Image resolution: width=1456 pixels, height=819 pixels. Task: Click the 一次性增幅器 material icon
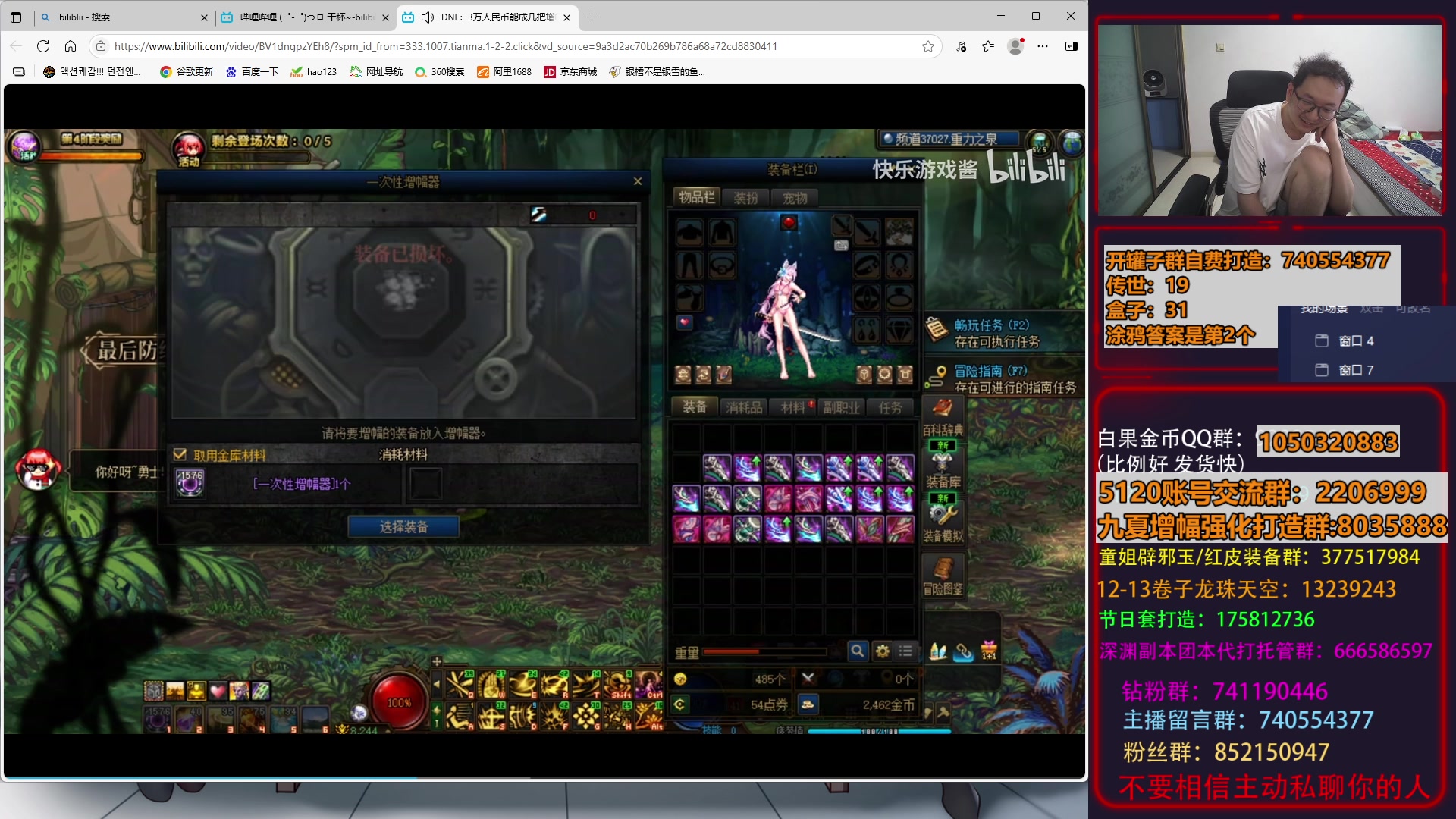pyautogui.click(x=190, y=483)
